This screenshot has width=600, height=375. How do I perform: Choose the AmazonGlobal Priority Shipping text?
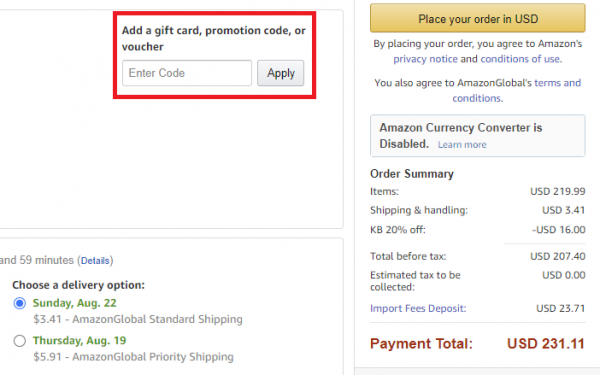point(133,357)
